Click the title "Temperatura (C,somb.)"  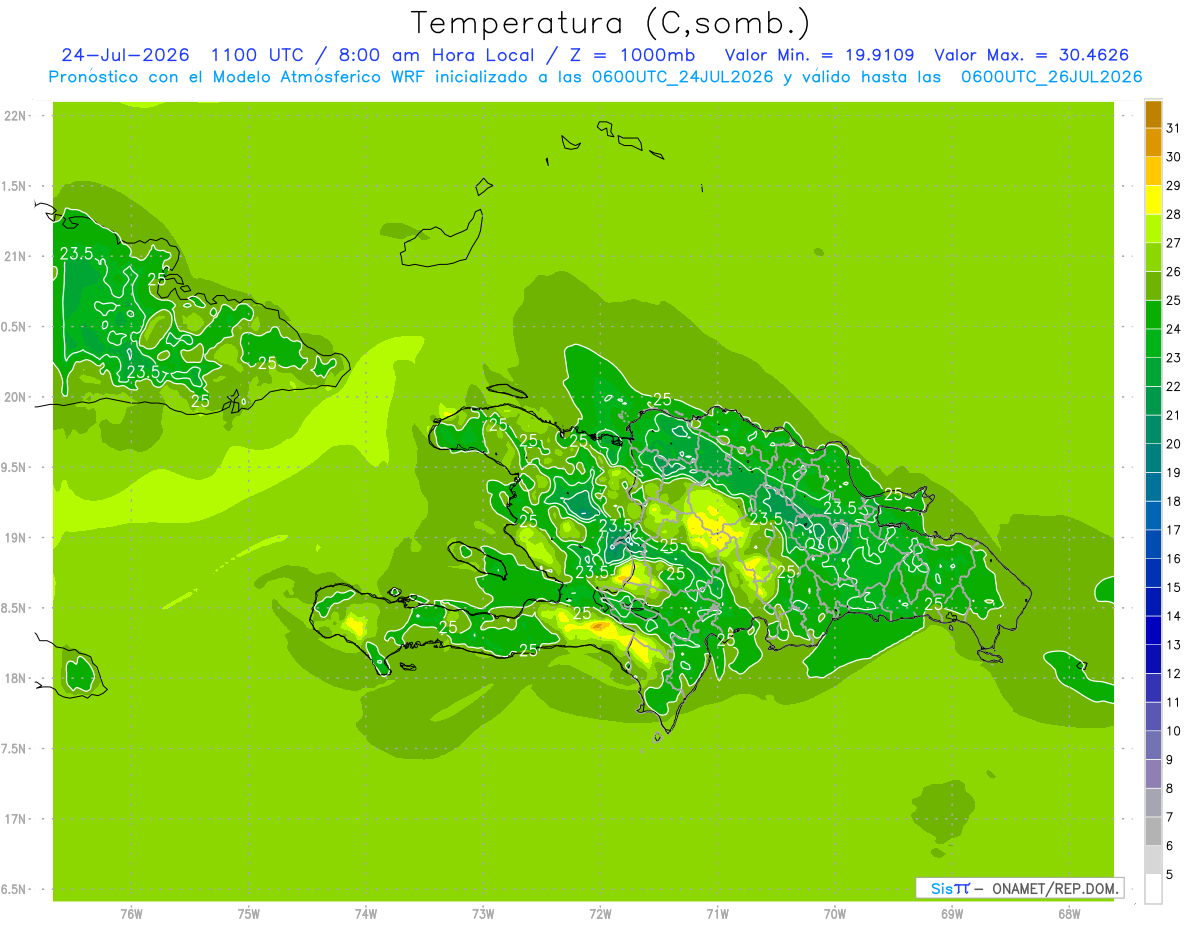point(610,23)
